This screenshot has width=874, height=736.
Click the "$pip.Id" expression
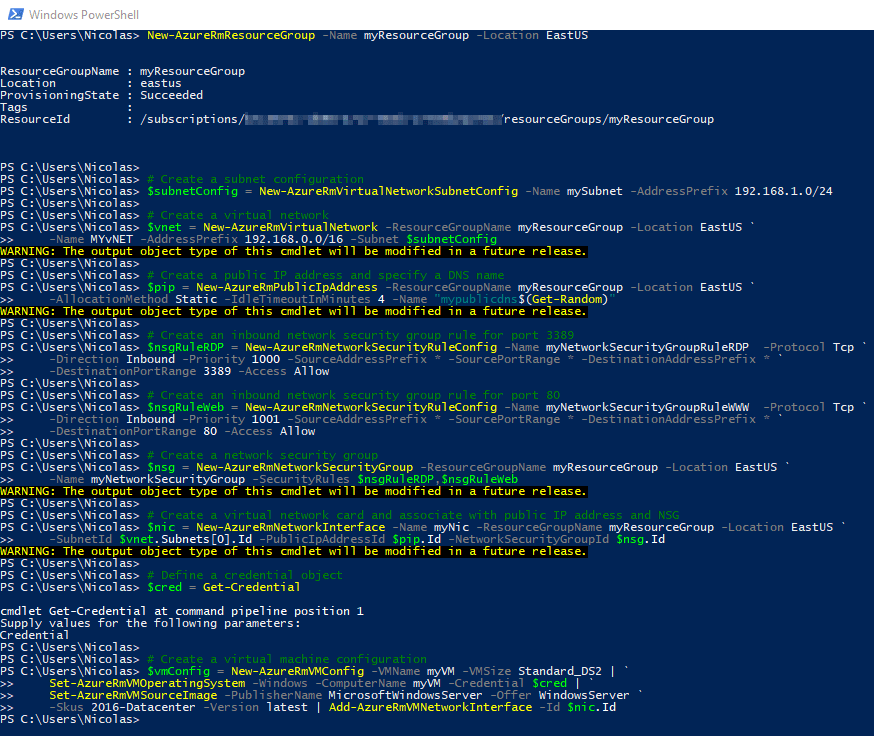pos(416,539)
